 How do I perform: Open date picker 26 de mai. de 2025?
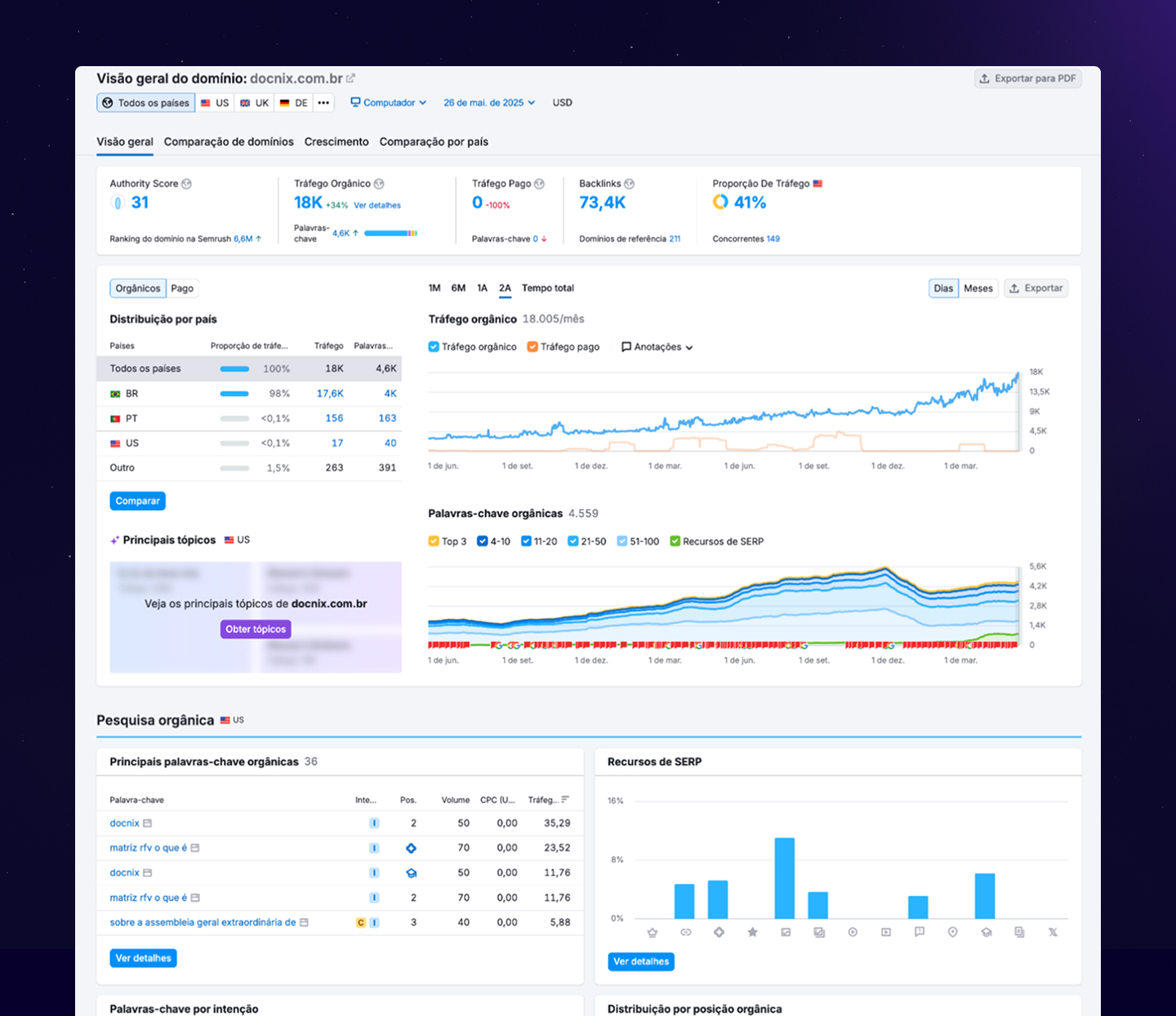[489, 103]
